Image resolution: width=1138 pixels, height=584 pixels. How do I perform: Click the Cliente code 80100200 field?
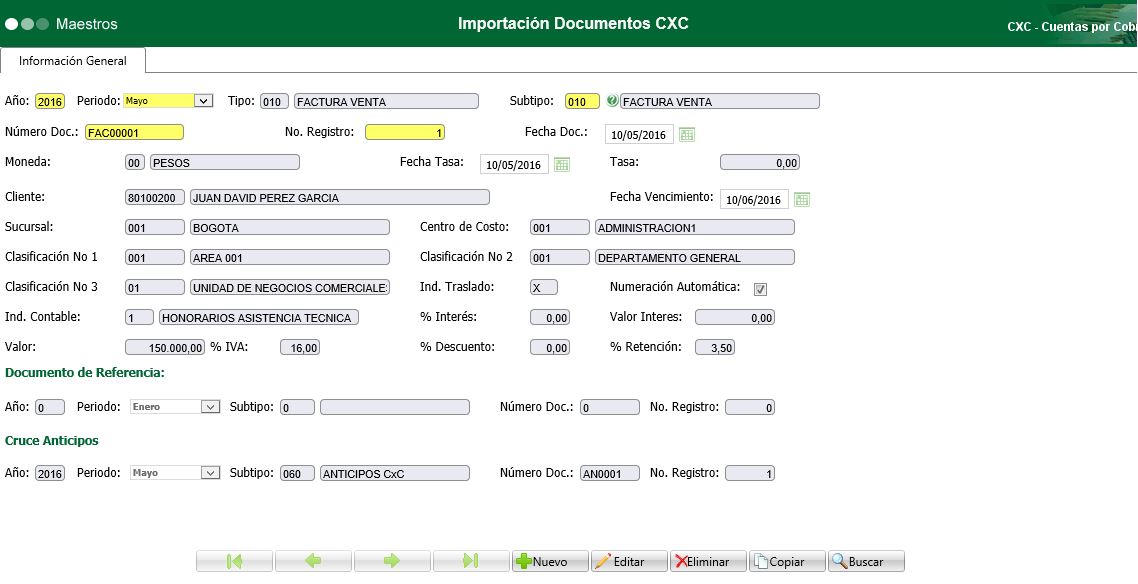[x=155, y=197]
